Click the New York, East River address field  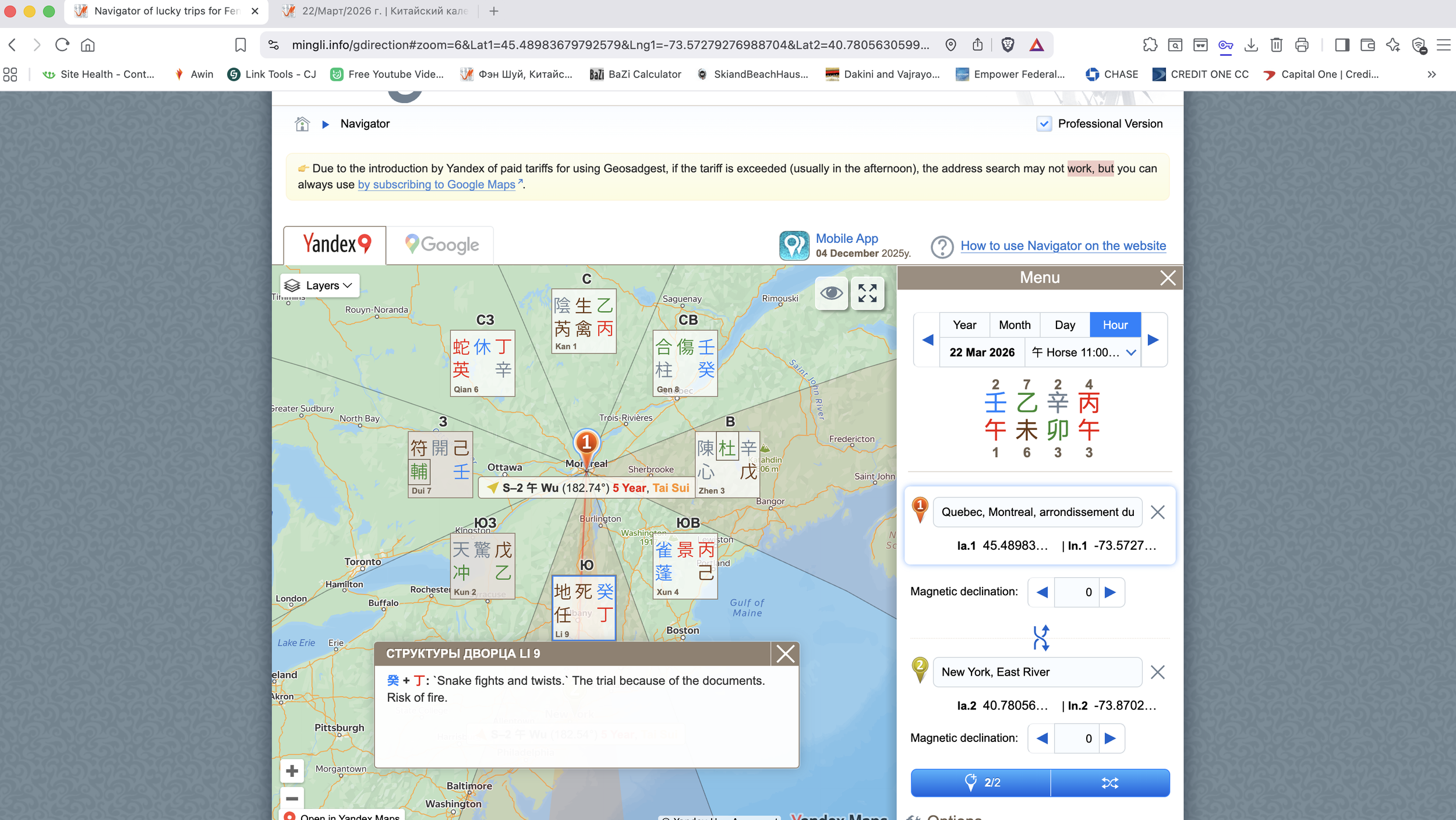click(1037, 672)
